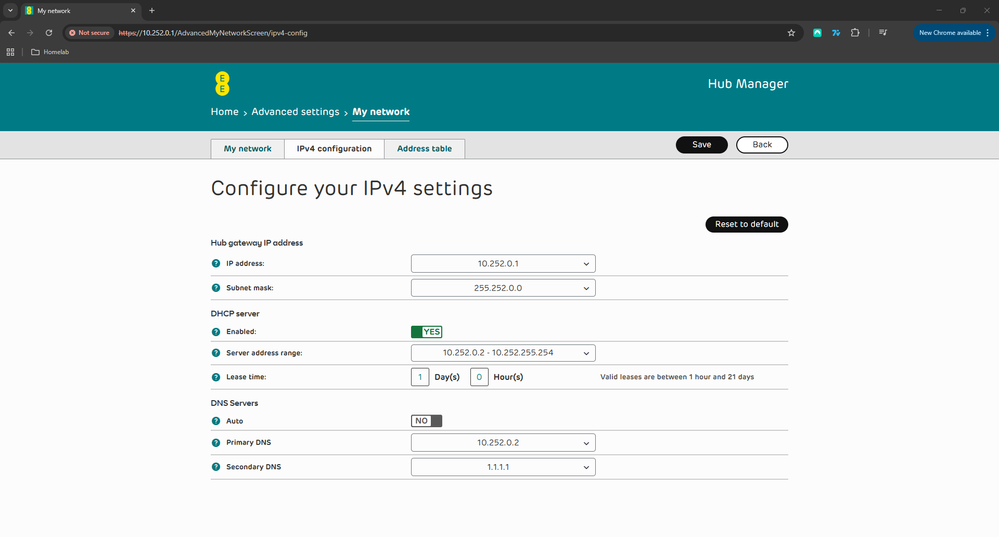This screenshot has height=537, width=999.
Task: Bookmark this page with the star icon
Action: pos(791,32)
